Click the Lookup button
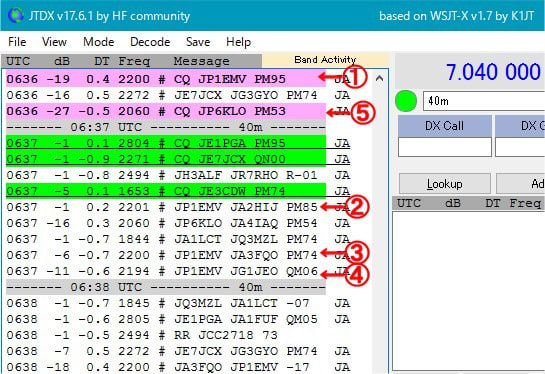The height and width of the screenshot is (374, 545). tap(445, 184)
